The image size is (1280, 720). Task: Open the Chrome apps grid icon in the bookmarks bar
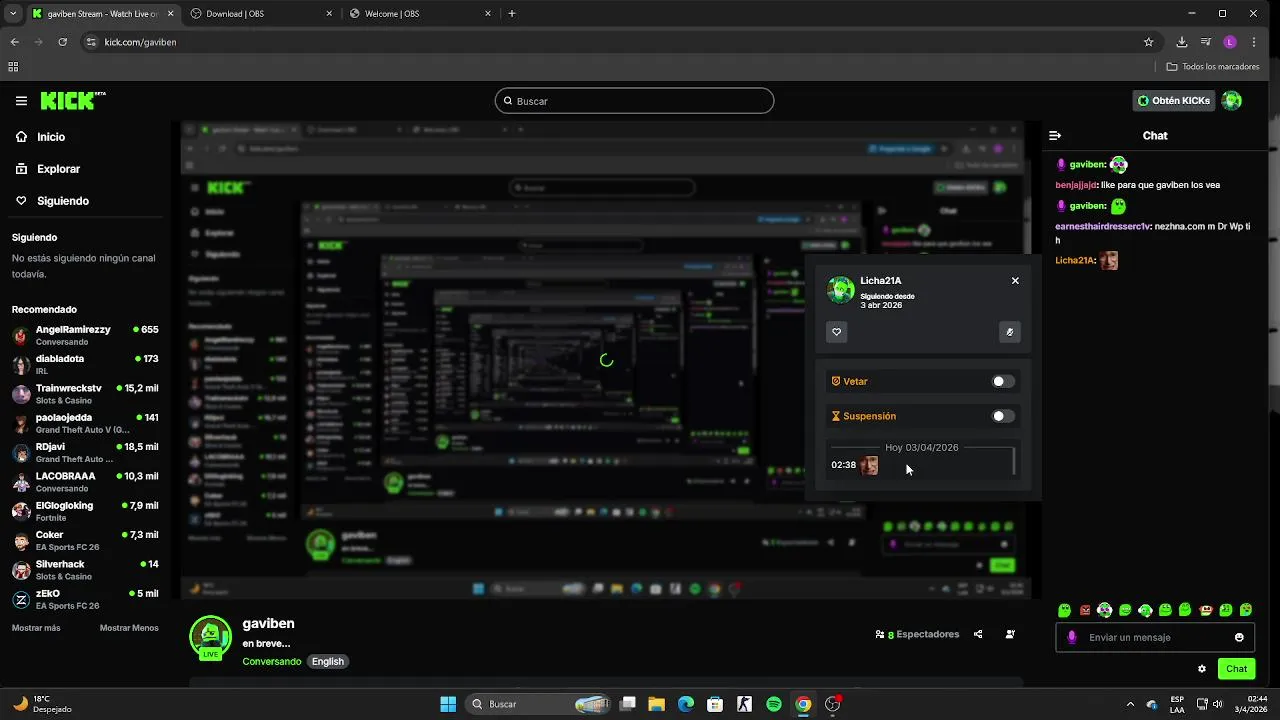[x=13, y=67]
